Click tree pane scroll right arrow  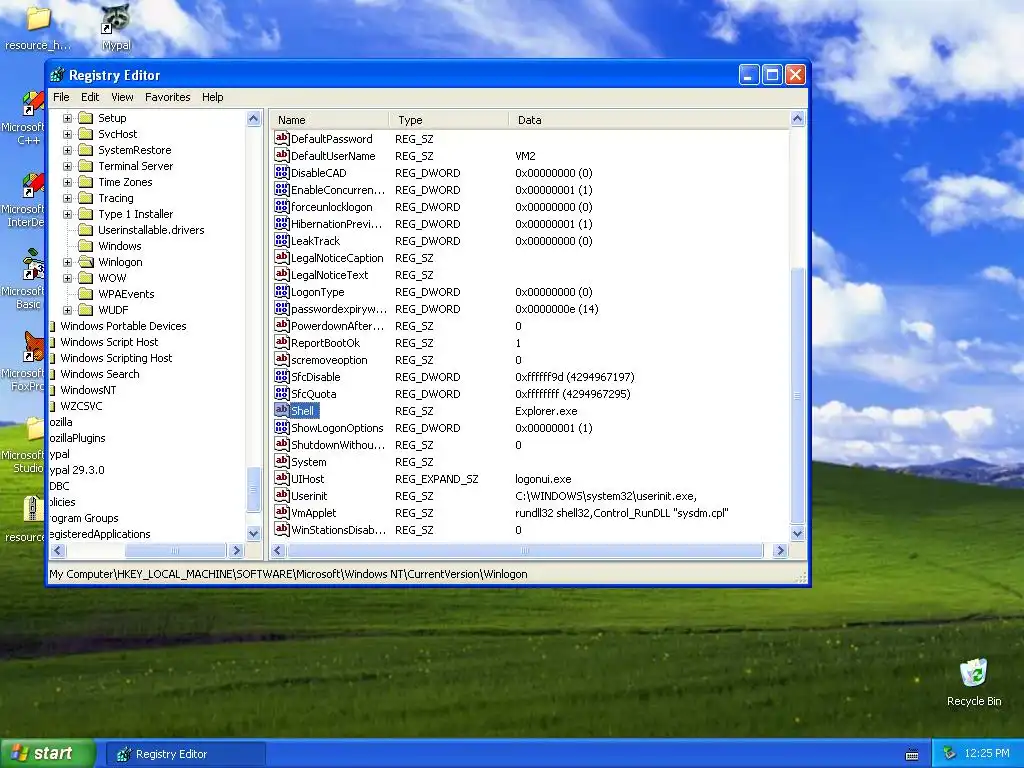coord(236,551)
